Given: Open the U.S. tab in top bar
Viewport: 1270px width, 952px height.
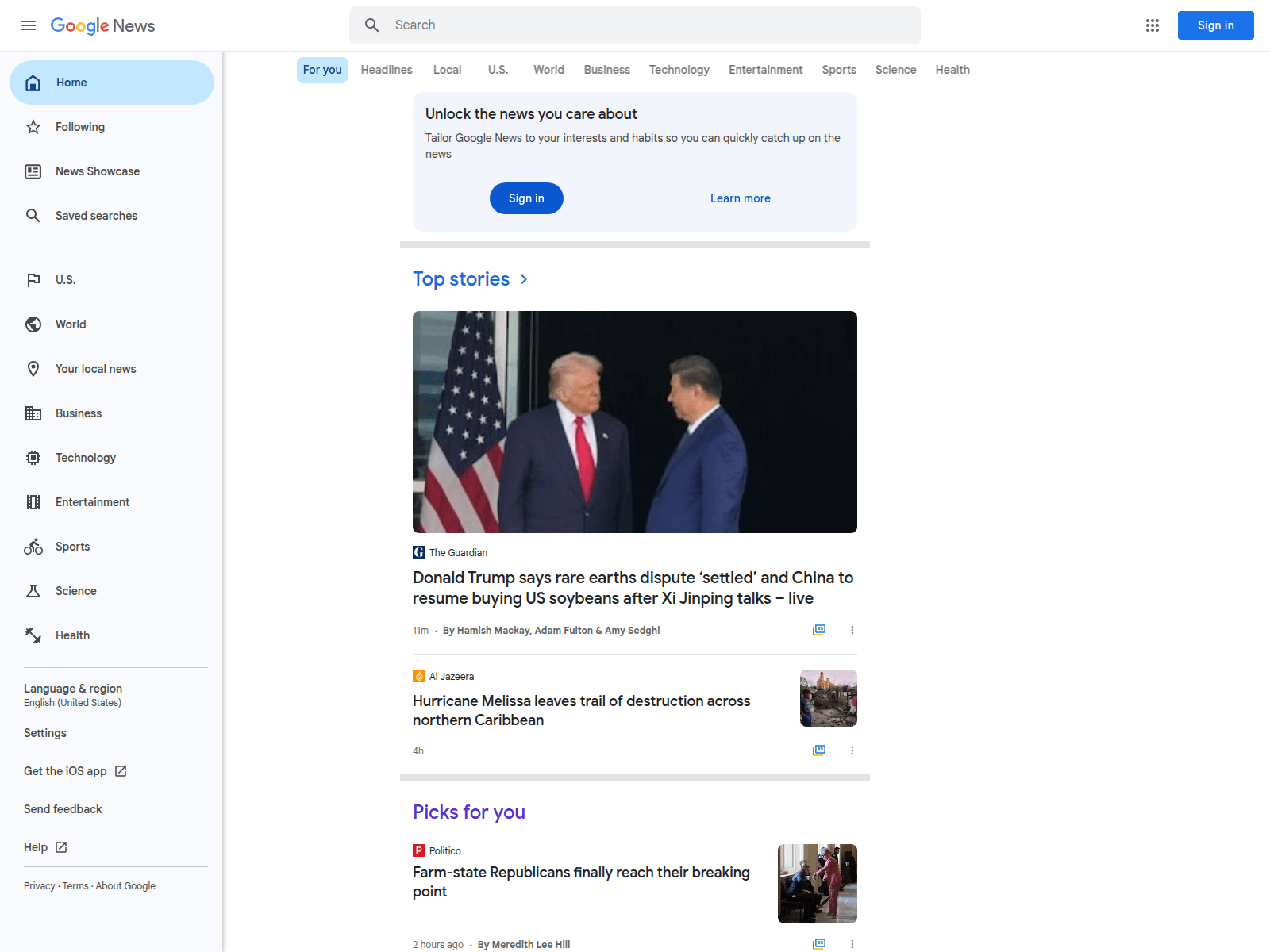Looking at the screenshot, I should click(x=498, y=70).
